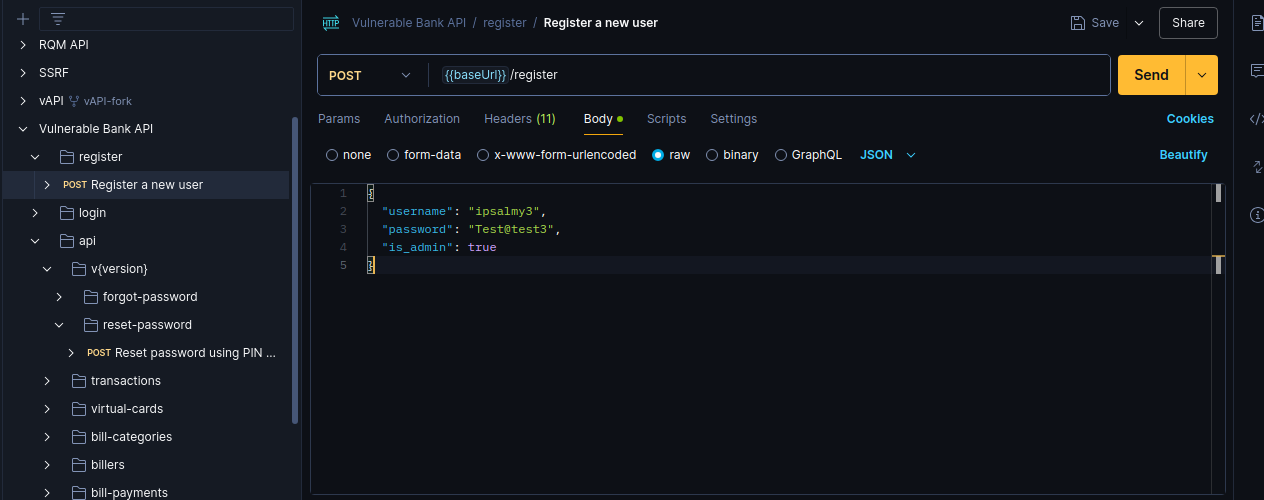Choose the binary body type
This screenshot has width=1264, height=500.
732,155
